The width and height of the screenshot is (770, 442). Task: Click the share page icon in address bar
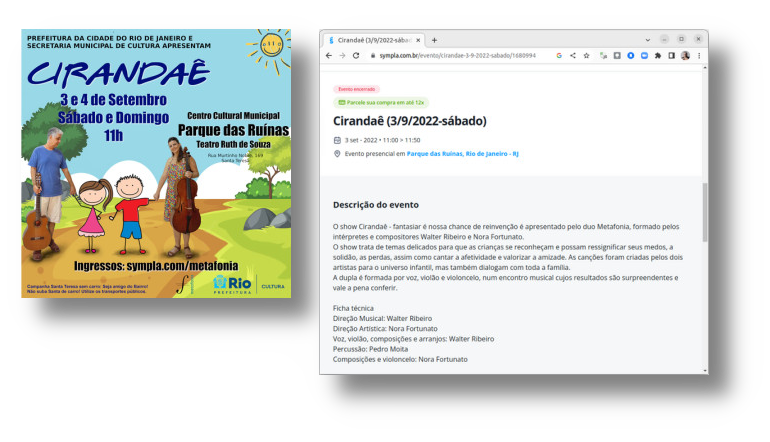tap(573, 56)
